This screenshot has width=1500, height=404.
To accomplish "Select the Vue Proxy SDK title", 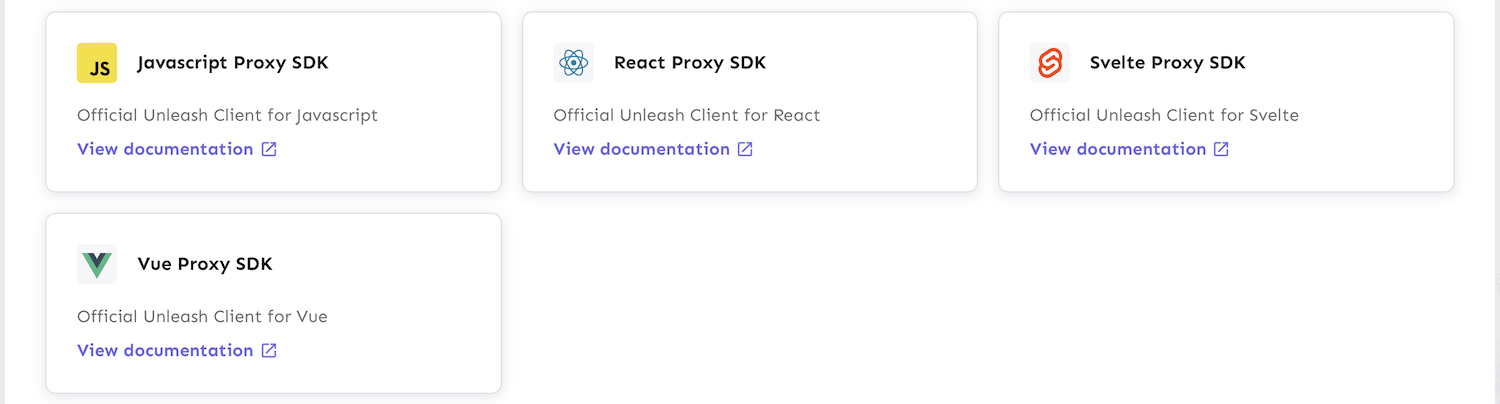I will point(204,264).
